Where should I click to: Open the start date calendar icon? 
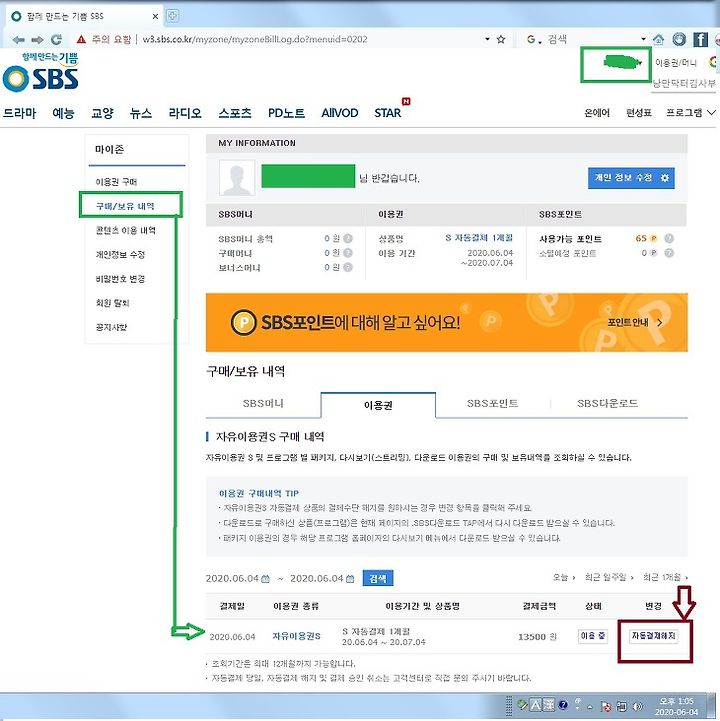[265, 579]
